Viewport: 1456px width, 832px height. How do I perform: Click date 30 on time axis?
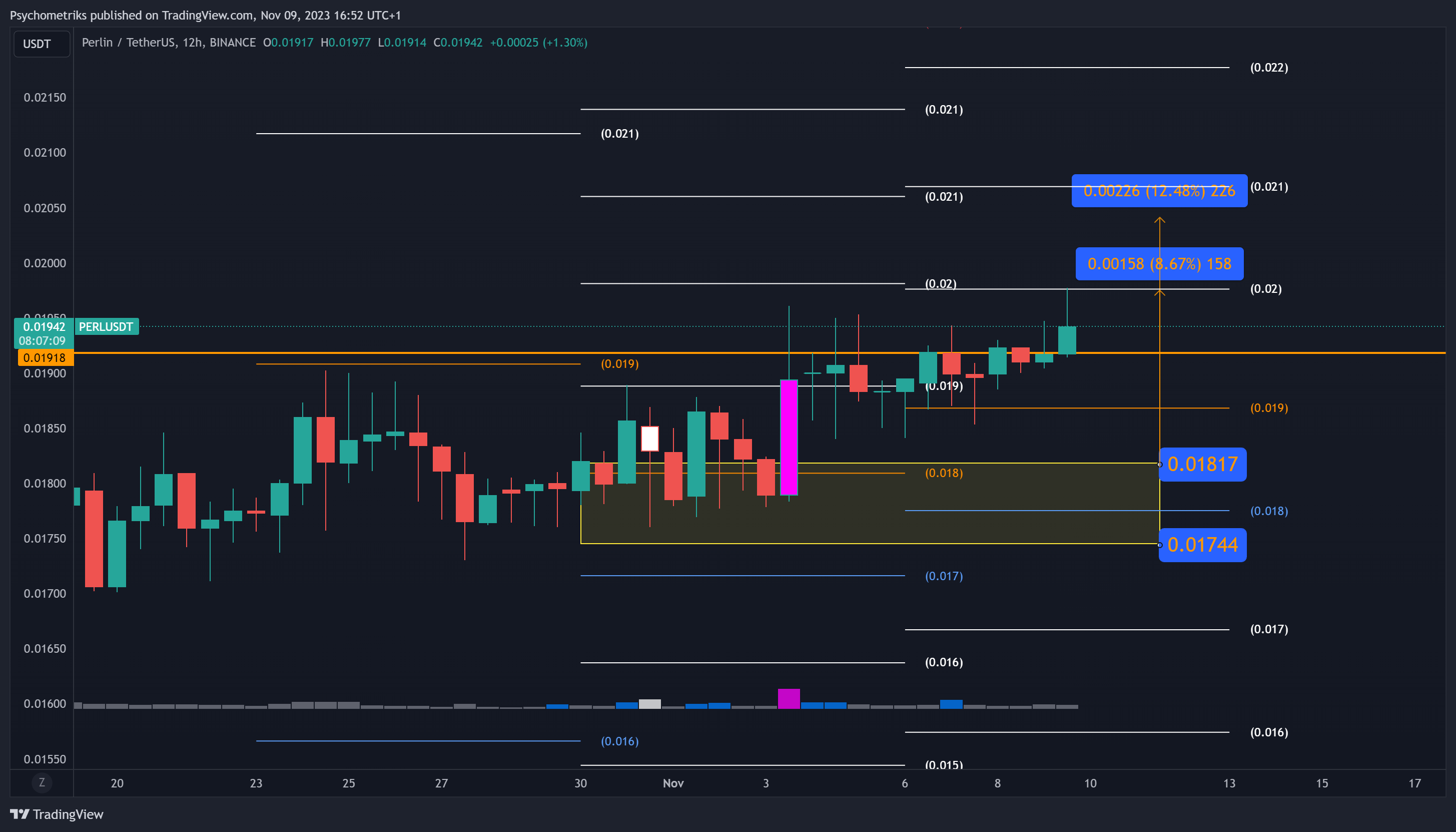click(x=581, y=783)
